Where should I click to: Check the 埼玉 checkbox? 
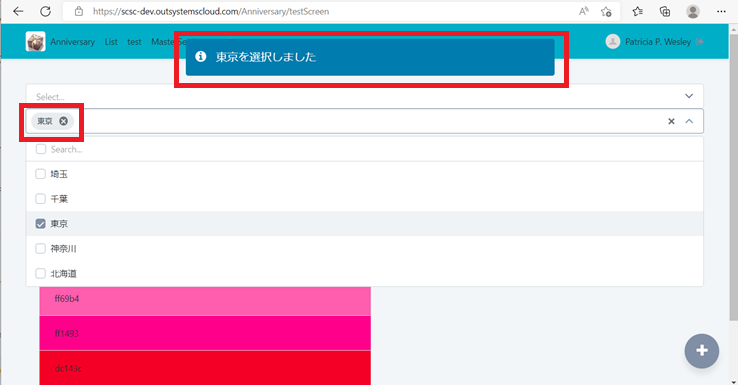(x=40, y=174)
